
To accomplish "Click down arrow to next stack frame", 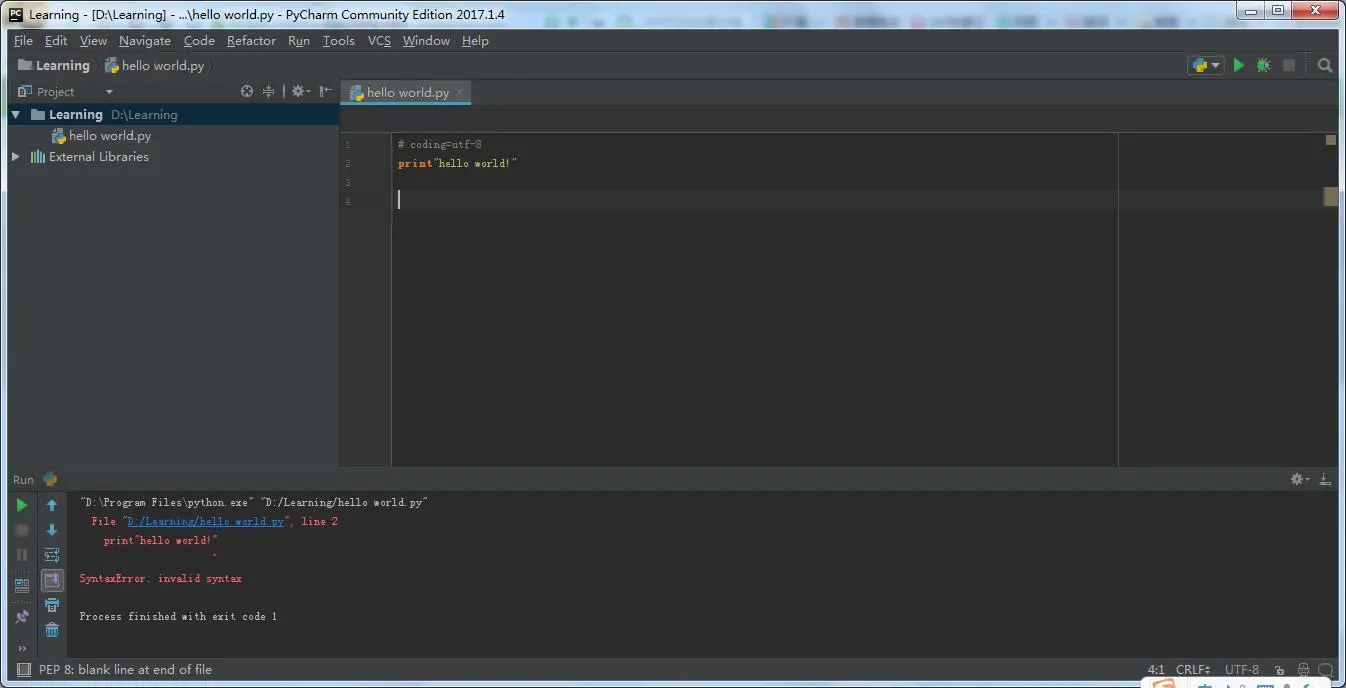I will coord(52,530).
